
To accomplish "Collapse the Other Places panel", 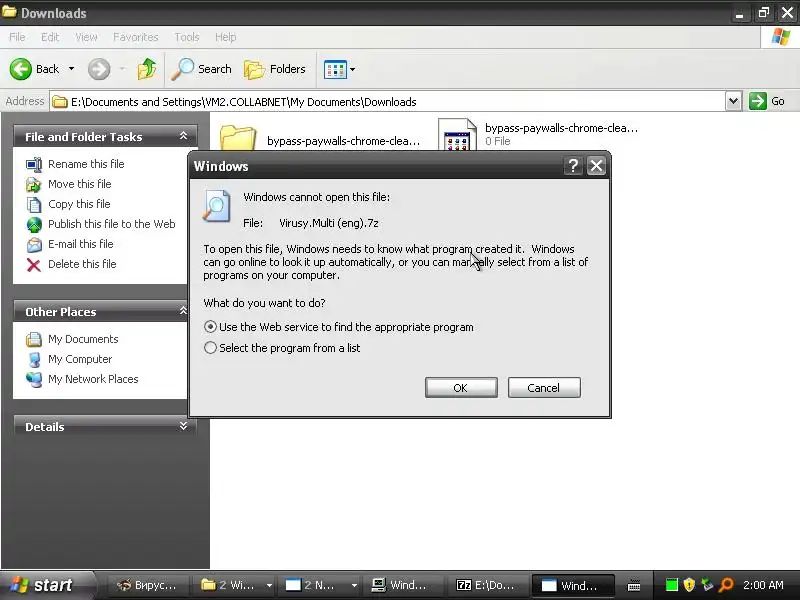I will 183,311.
